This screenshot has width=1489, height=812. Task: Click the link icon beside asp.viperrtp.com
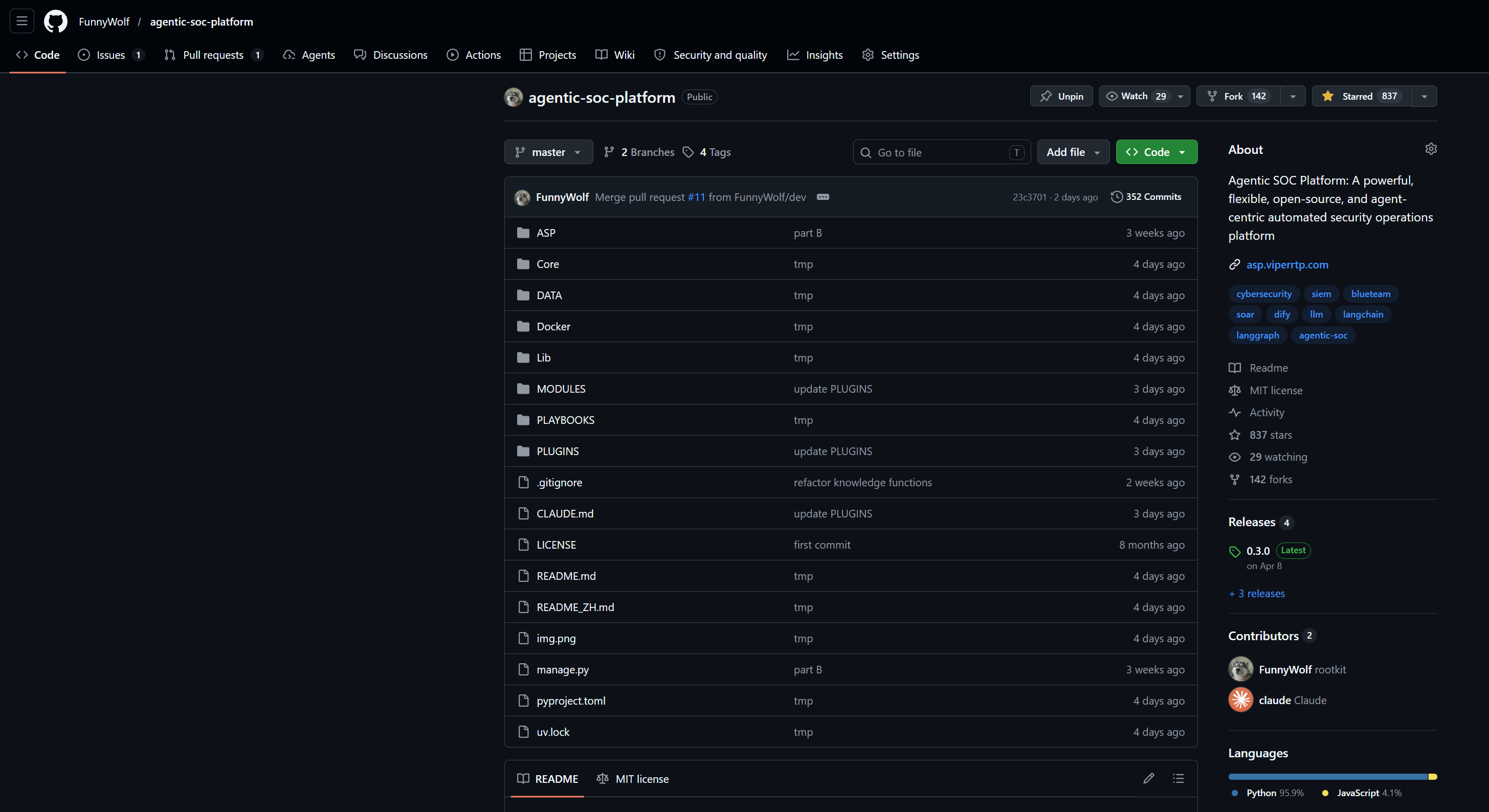pos(1235,265)
